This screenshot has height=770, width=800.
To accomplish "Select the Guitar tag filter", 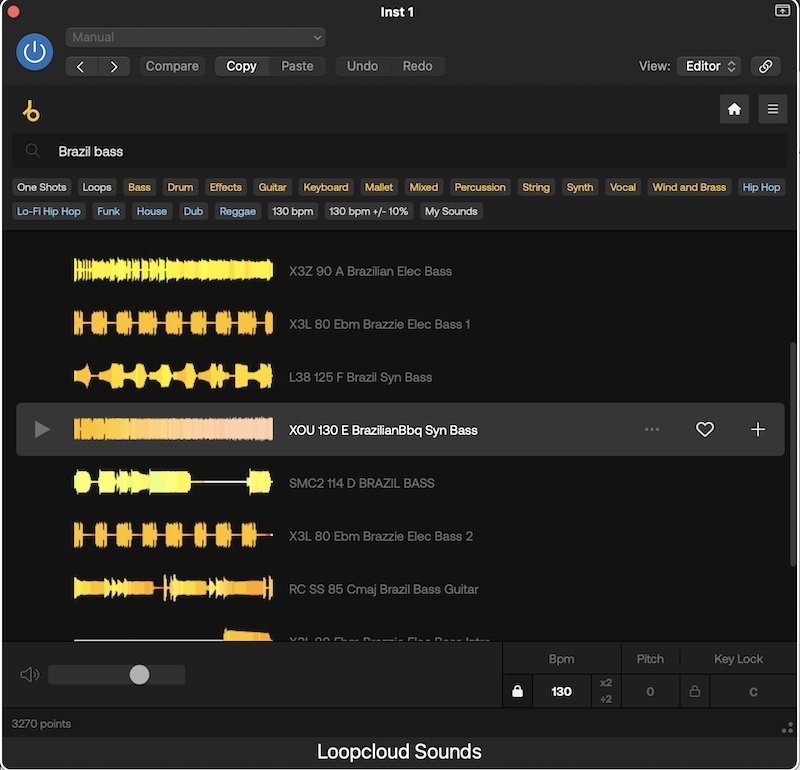I will 272,187.
